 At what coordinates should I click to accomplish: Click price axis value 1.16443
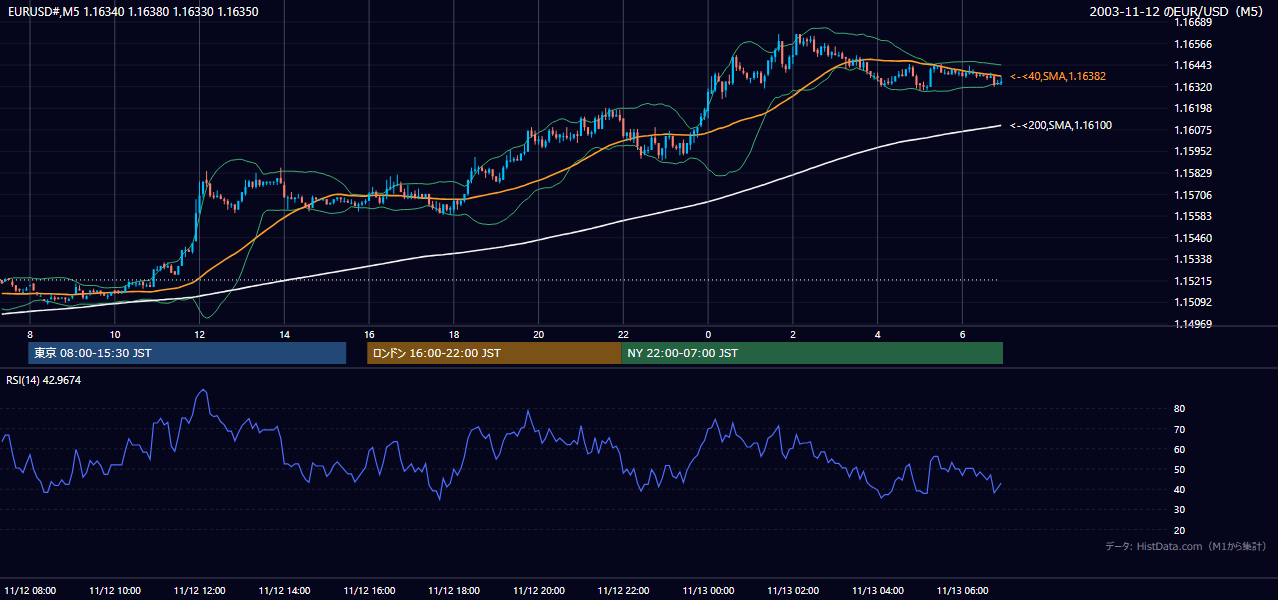tap(1193, 65)
